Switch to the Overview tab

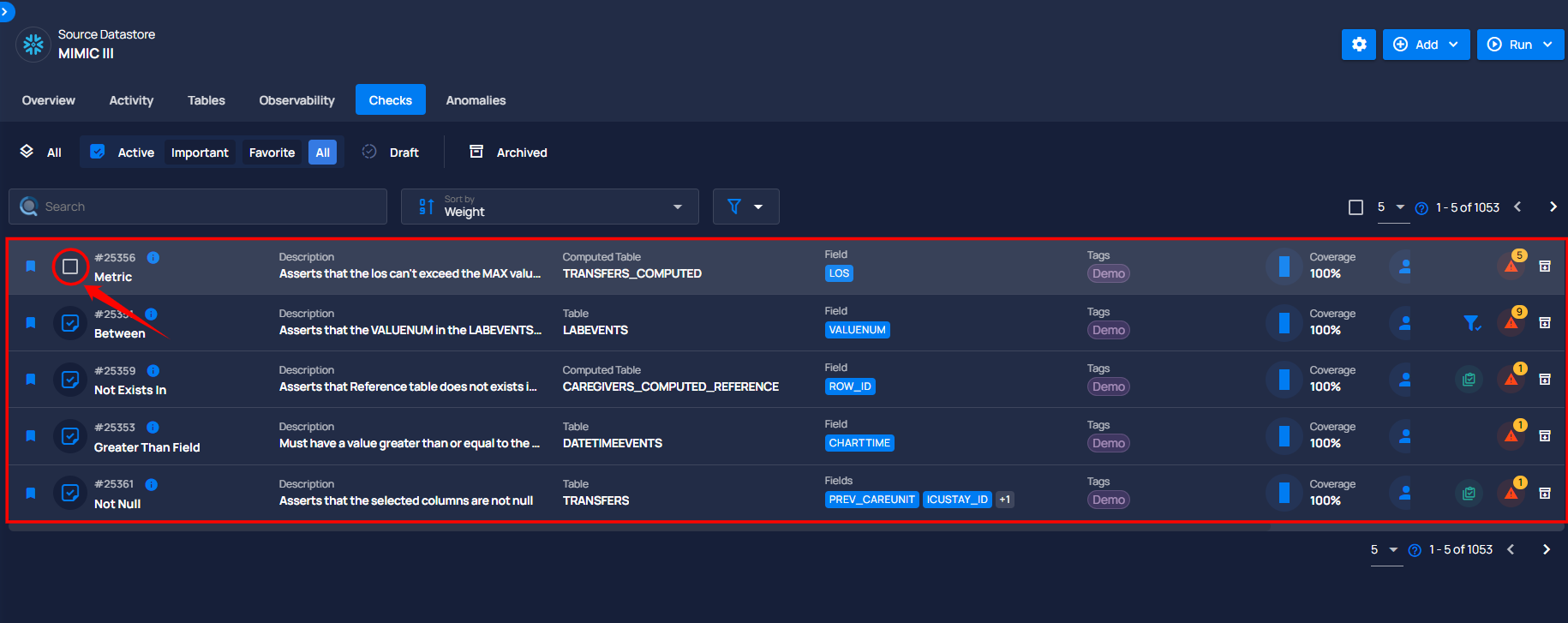(x=49, y=100)
